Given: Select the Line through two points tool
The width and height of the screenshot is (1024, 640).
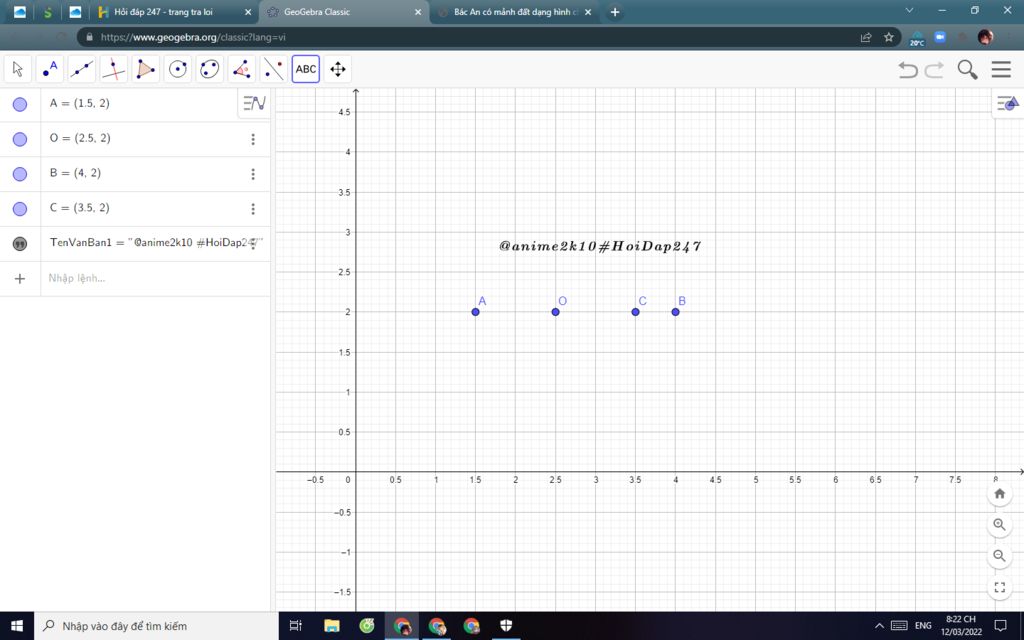Looking at the screenshot, I should [82, 69].
